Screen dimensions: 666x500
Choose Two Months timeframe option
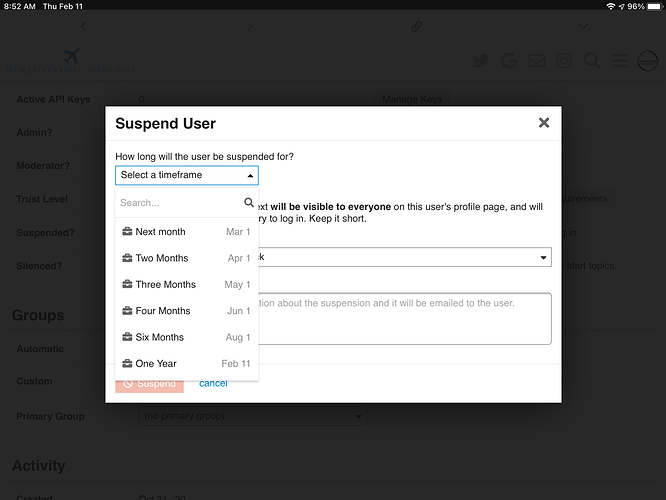click(186, 258)
